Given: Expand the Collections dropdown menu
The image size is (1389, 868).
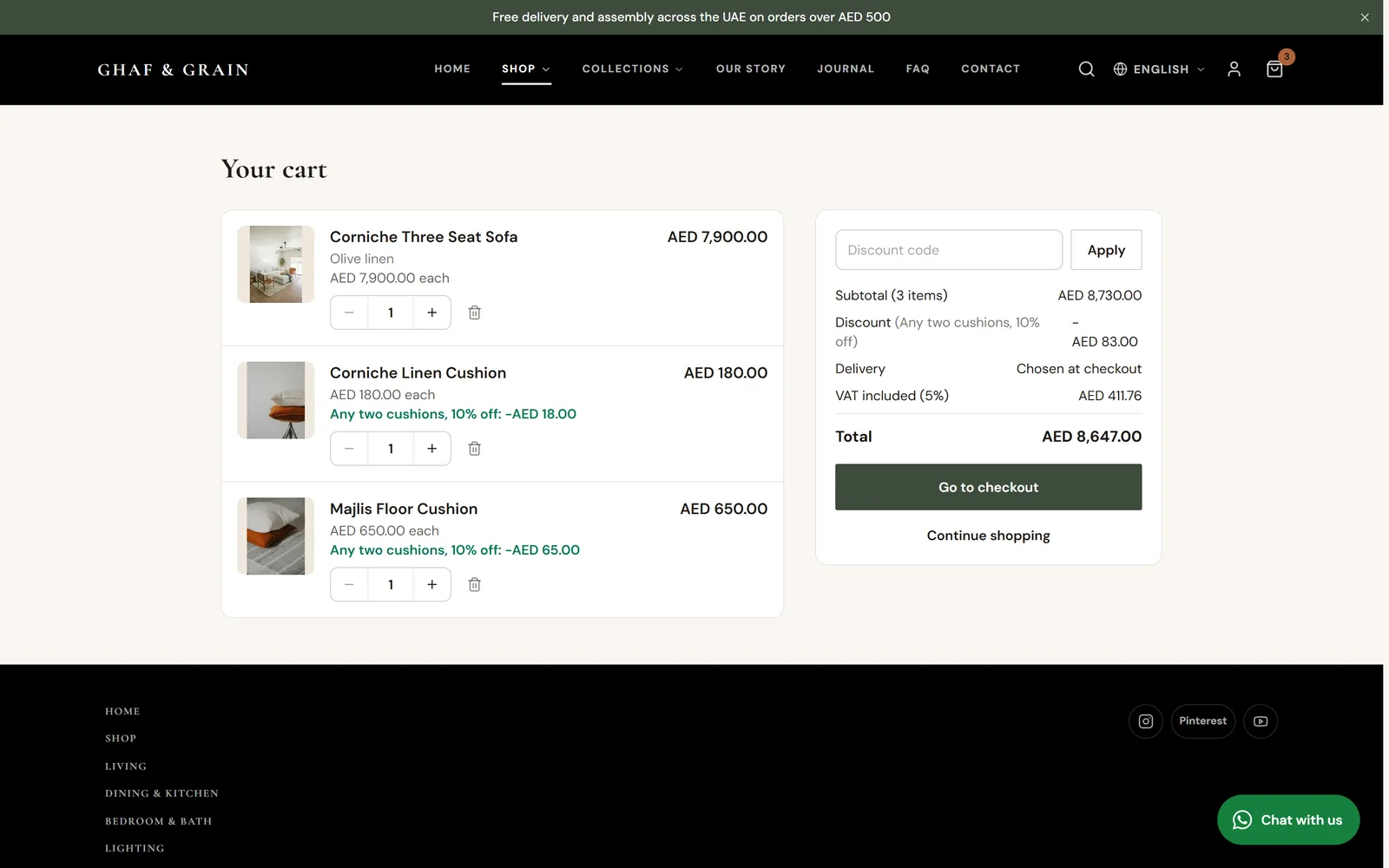Looking at the screenshot, I should pyautogui.click(x=633, y=69).
